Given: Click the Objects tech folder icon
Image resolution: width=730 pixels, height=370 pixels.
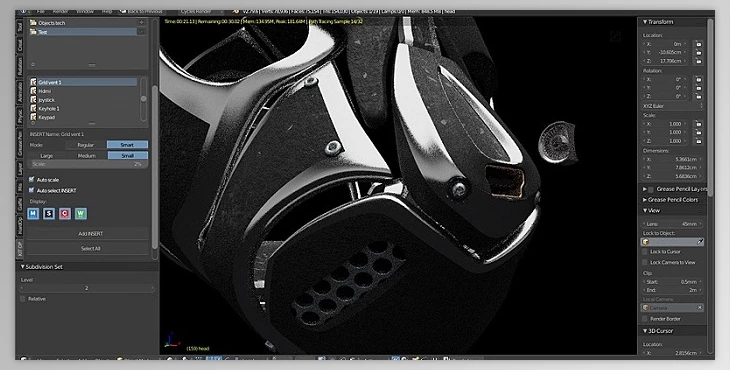Looking at the screenshot, I should 33,22.
